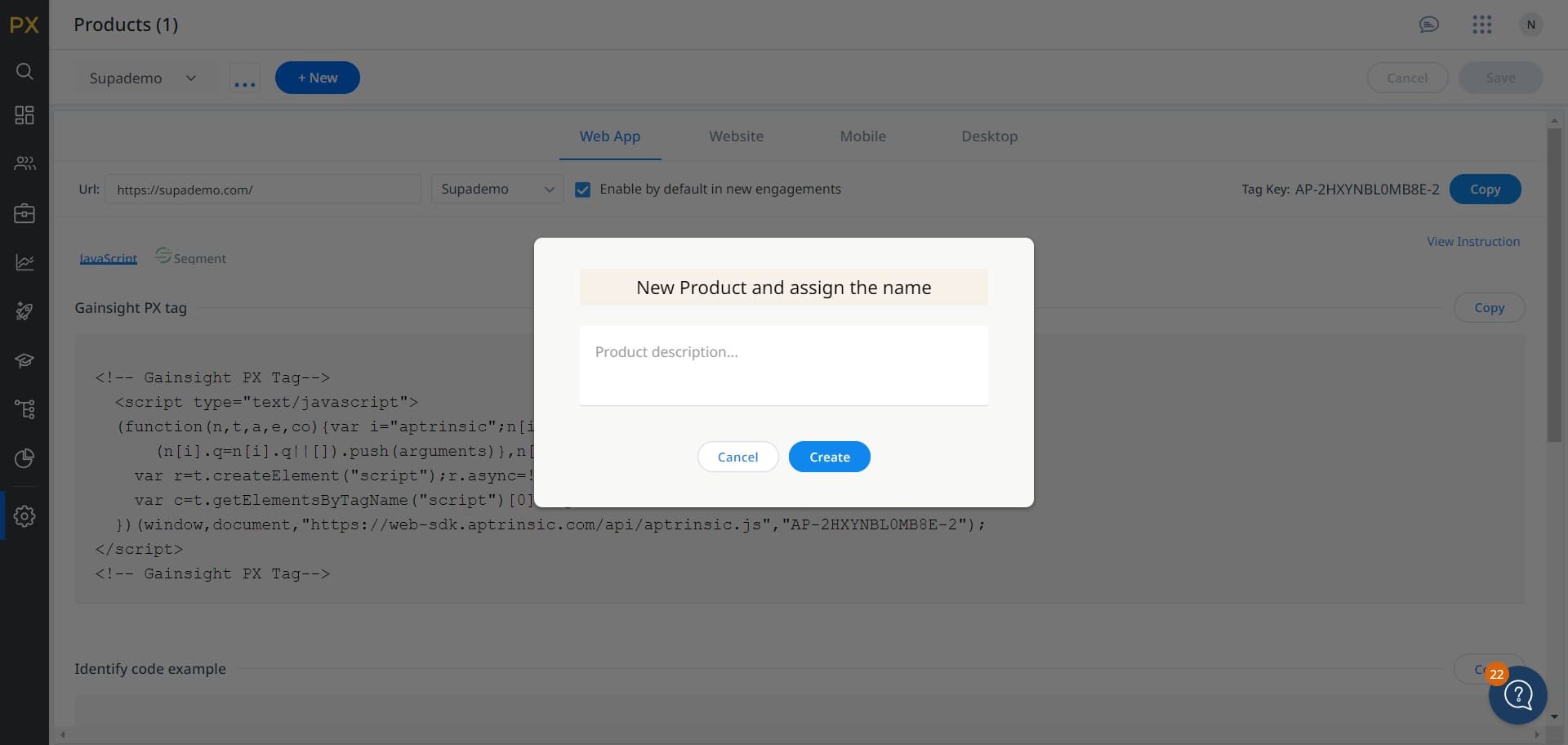This screenshot has width=1568, height=745.
Task: Uncheck Enable by default in new engagements
Action: [x=582, y=189]
